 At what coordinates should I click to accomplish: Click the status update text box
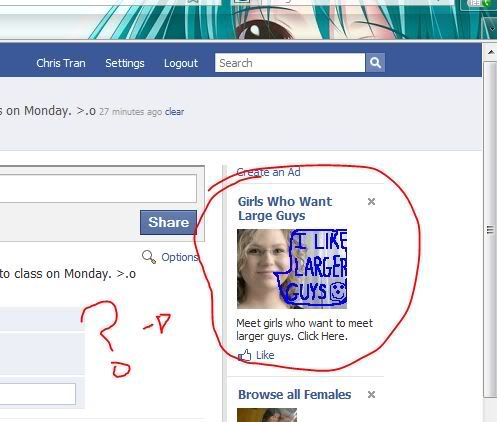pyautogui.click(x=98, y=188)
